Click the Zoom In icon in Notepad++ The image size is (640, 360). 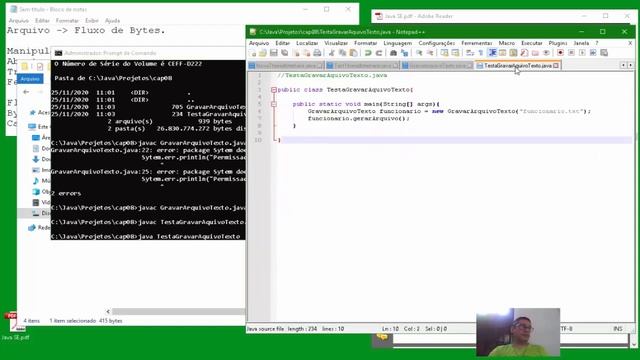tap(419, 53)
